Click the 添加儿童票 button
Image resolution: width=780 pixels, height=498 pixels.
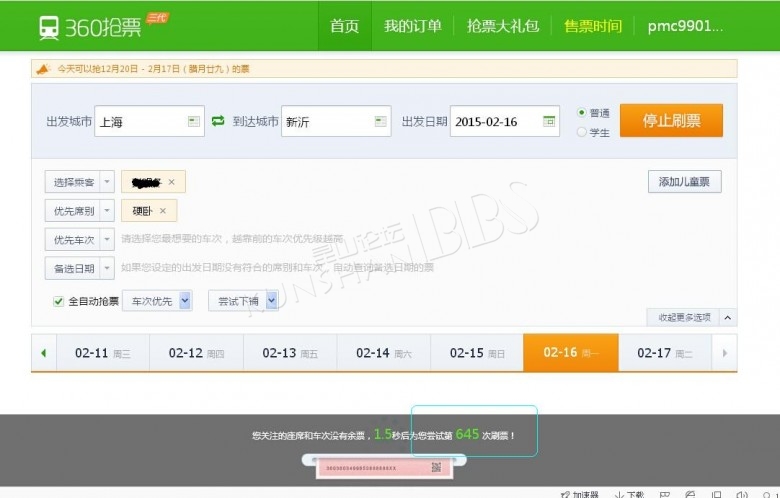(684, 182)
